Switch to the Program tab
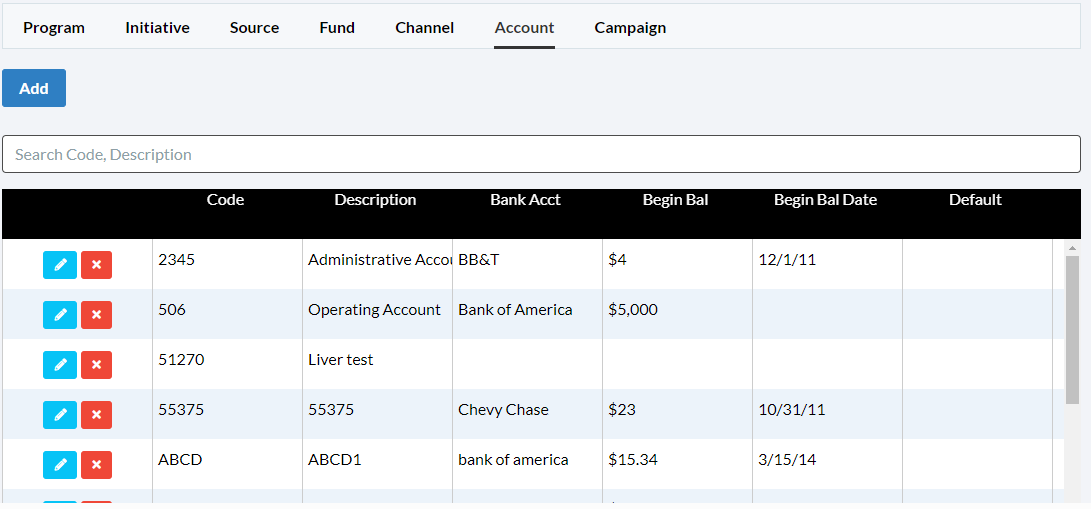This screenshot has width=1091, height=509. [x=54, y=28]
